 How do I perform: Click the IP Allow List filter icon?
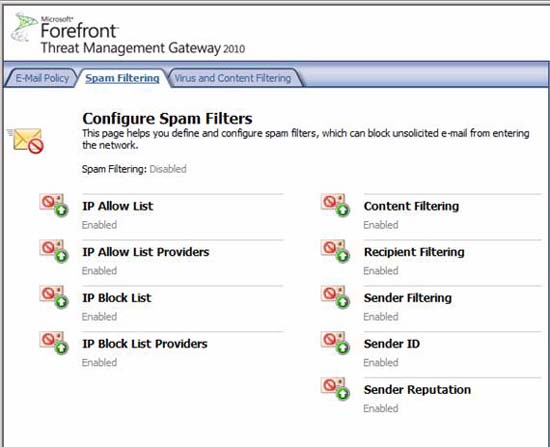click(x=54, y=205)
